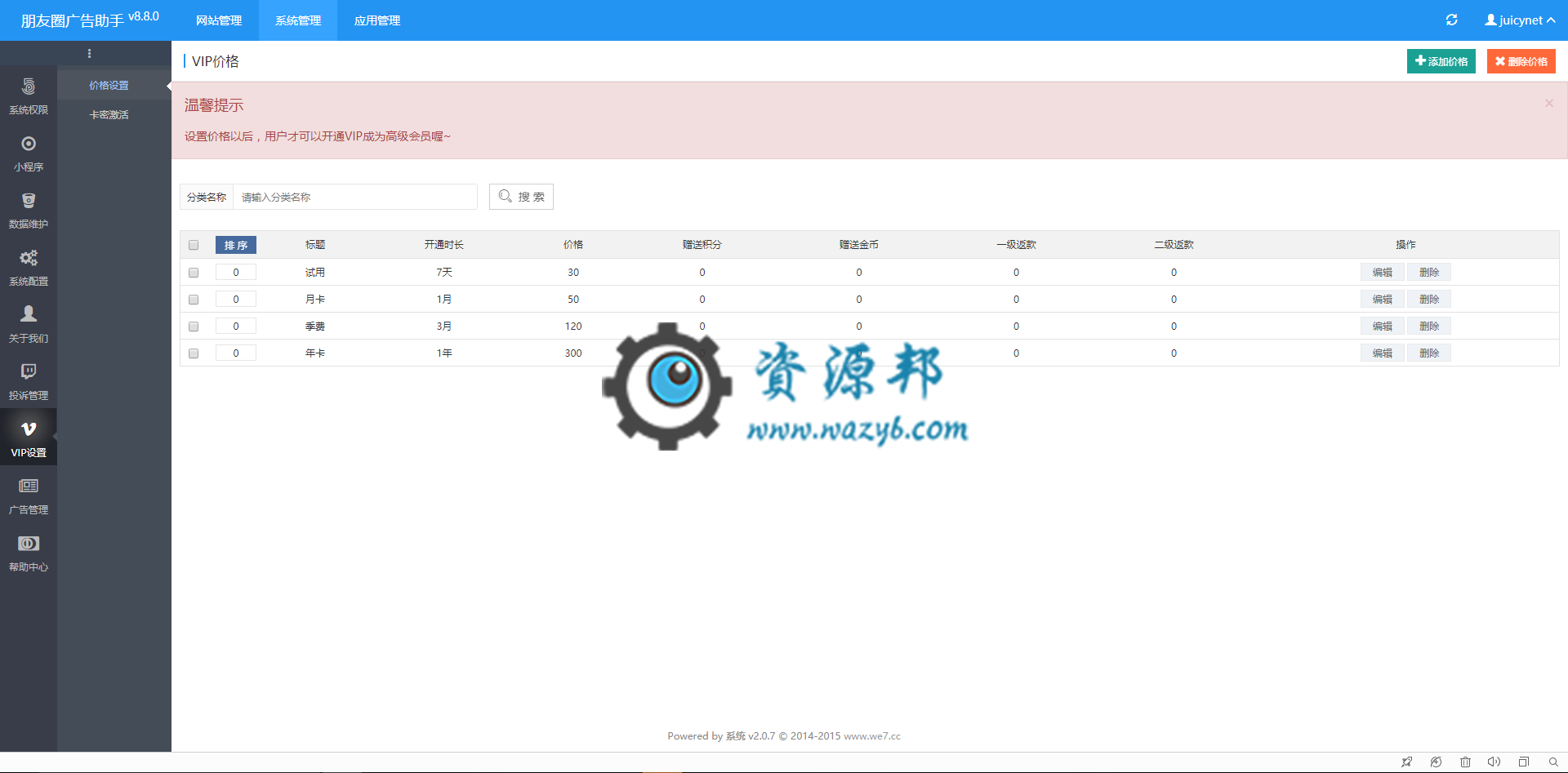This screenshot has width=1568, height=773.
Task: Click the 1年 duration cell
Action: click(x=444, y=353)
